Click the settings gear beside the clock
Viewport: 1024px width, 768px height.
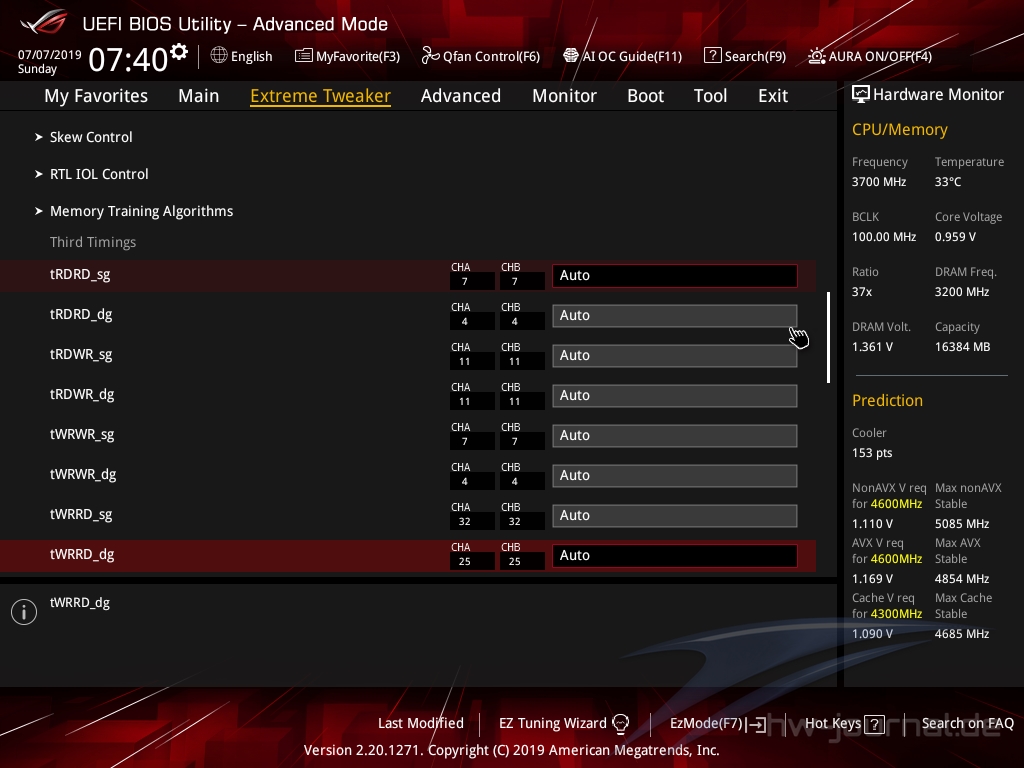(179, 52)
